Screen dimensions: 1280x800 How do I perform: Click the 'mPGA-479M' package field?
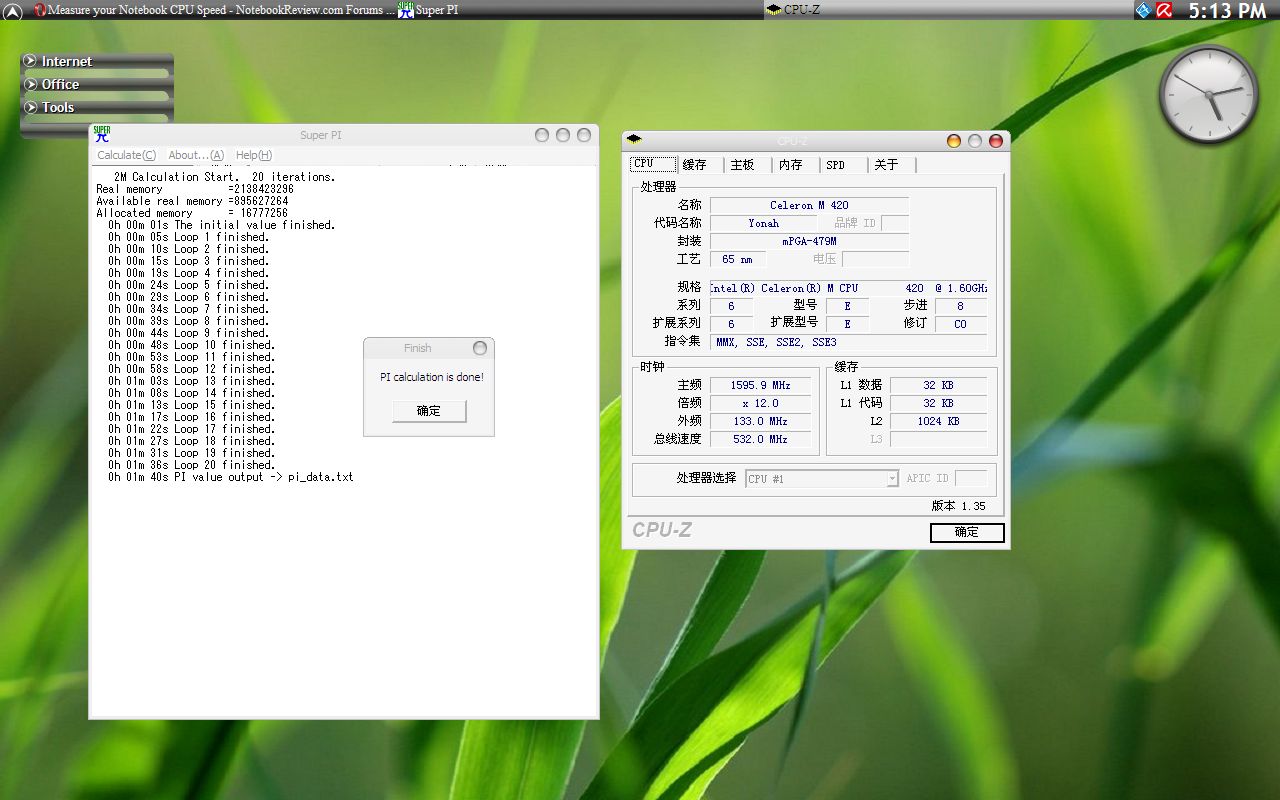(x=809, y=241)
